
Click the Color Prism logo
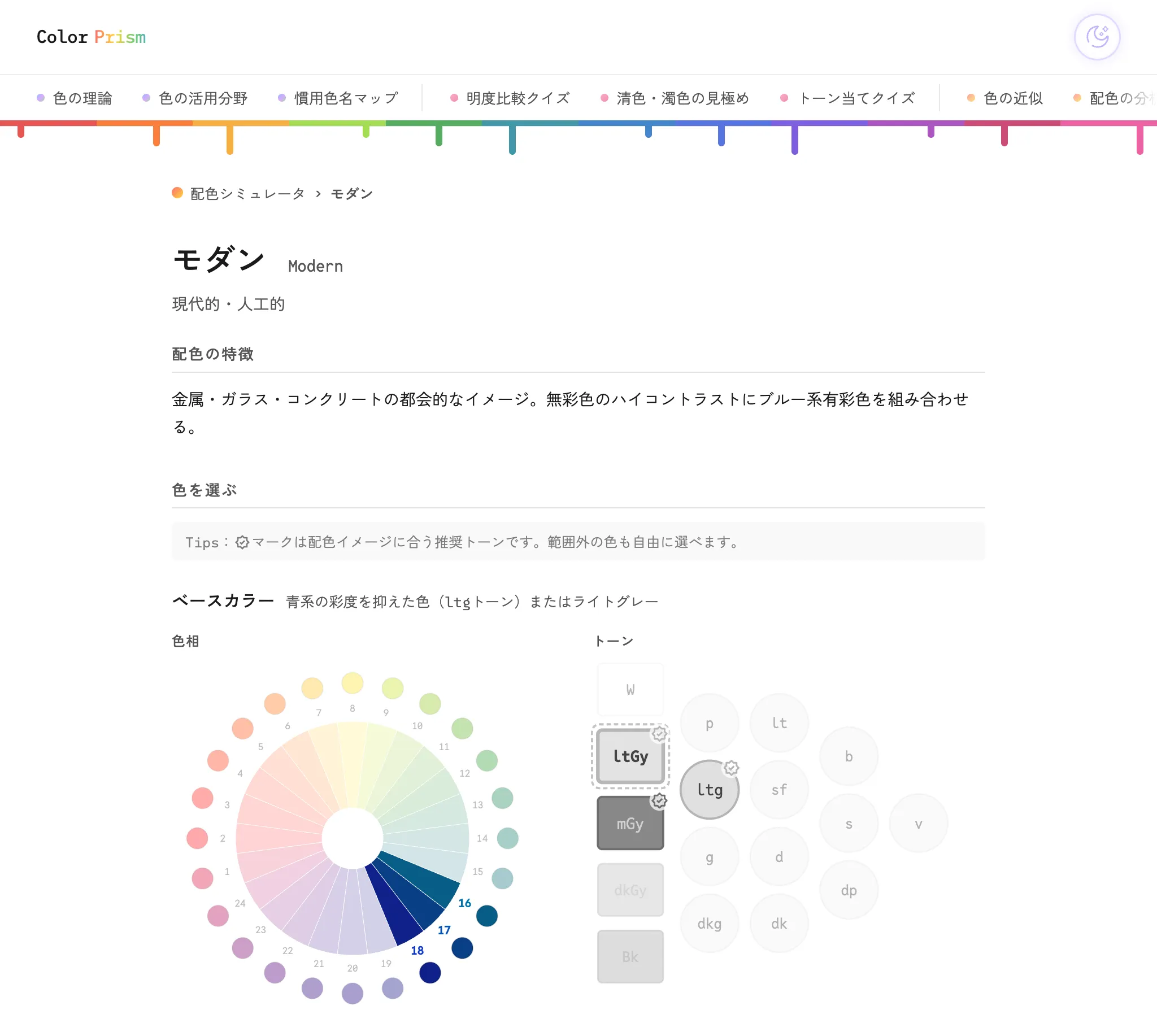[x=91, y=37]
